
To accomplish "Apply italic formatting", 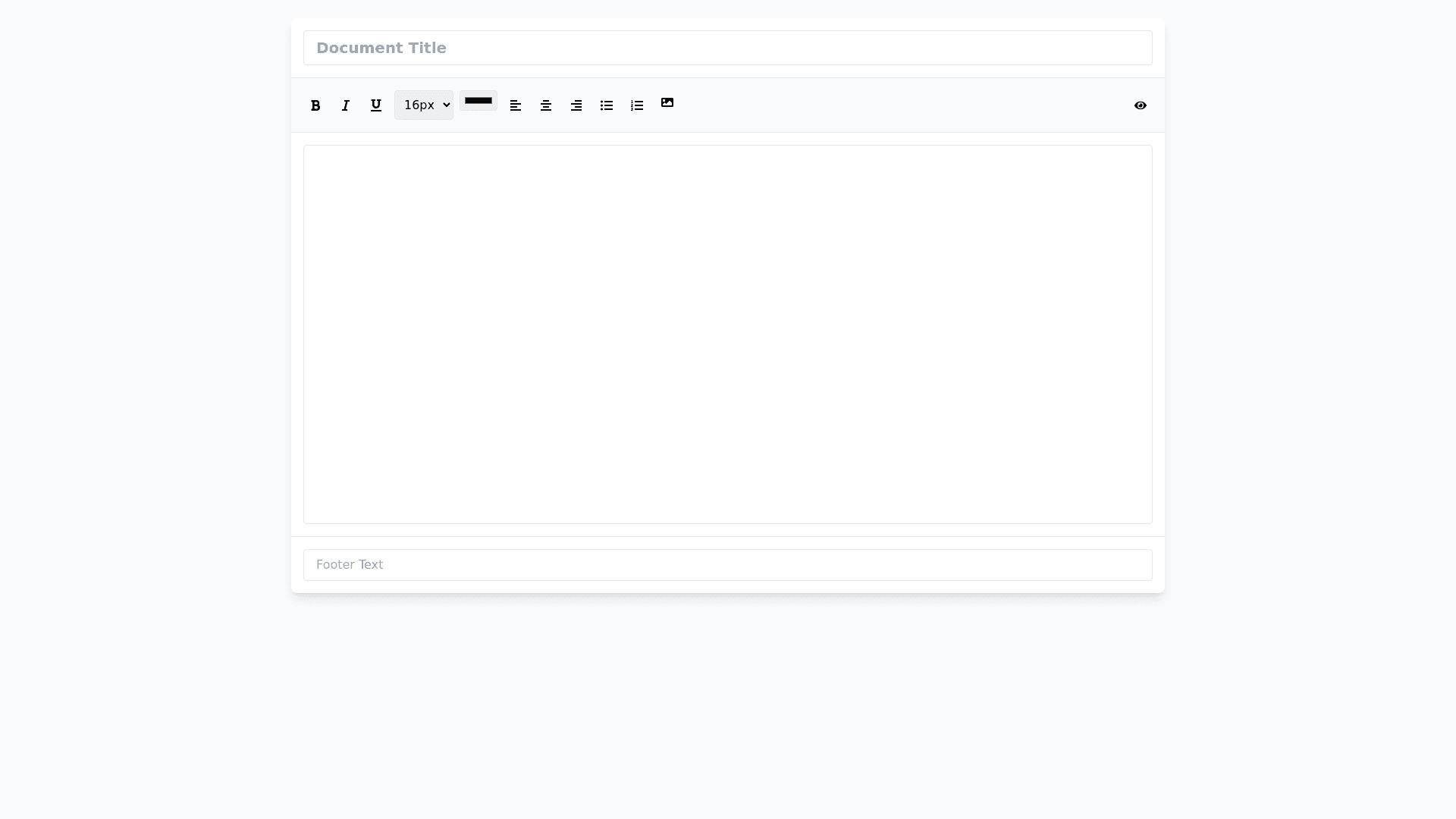I will tap(346, 105).
